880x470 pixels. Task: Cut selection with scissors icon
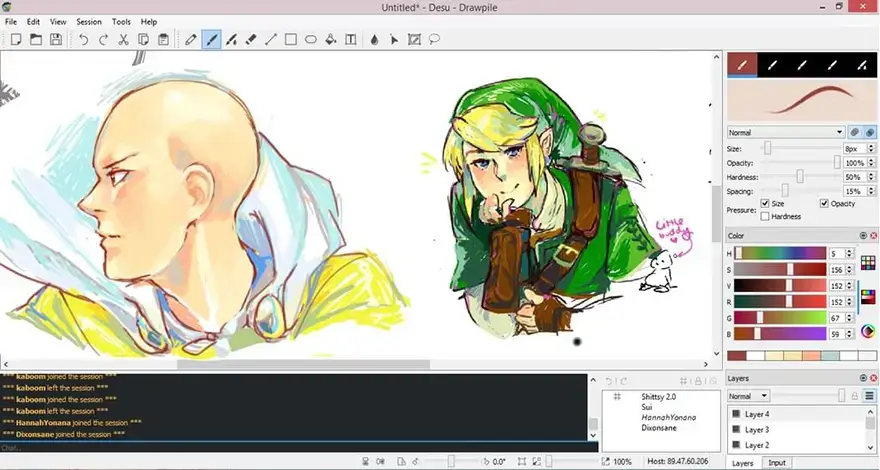tap(123, 39)
